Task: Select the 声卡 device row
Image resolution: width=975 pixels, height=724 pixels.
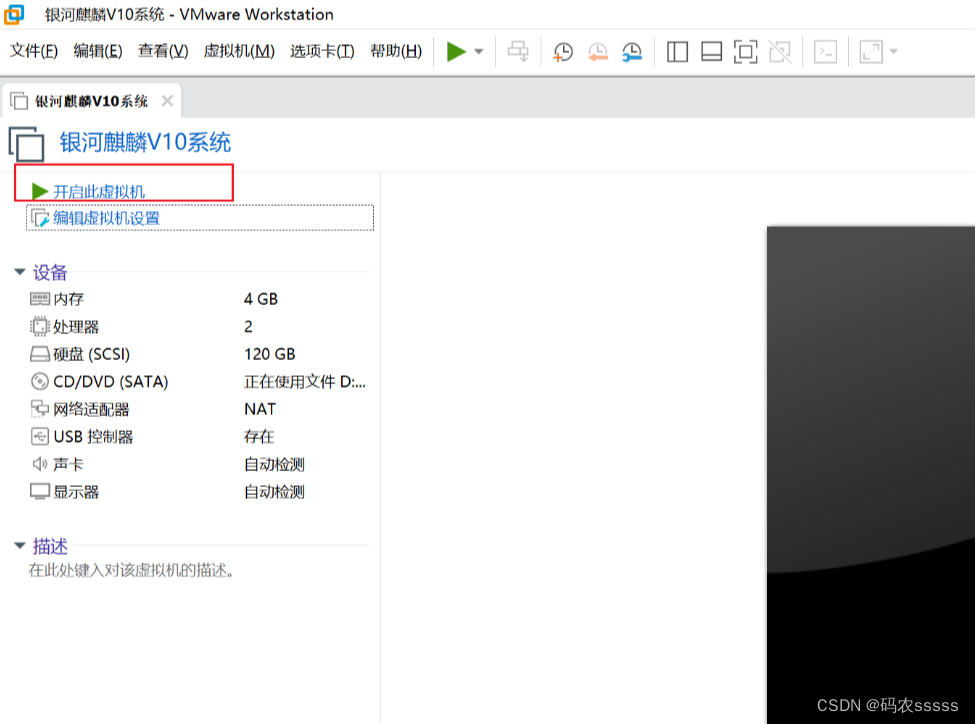Action: tap(199, 464)
